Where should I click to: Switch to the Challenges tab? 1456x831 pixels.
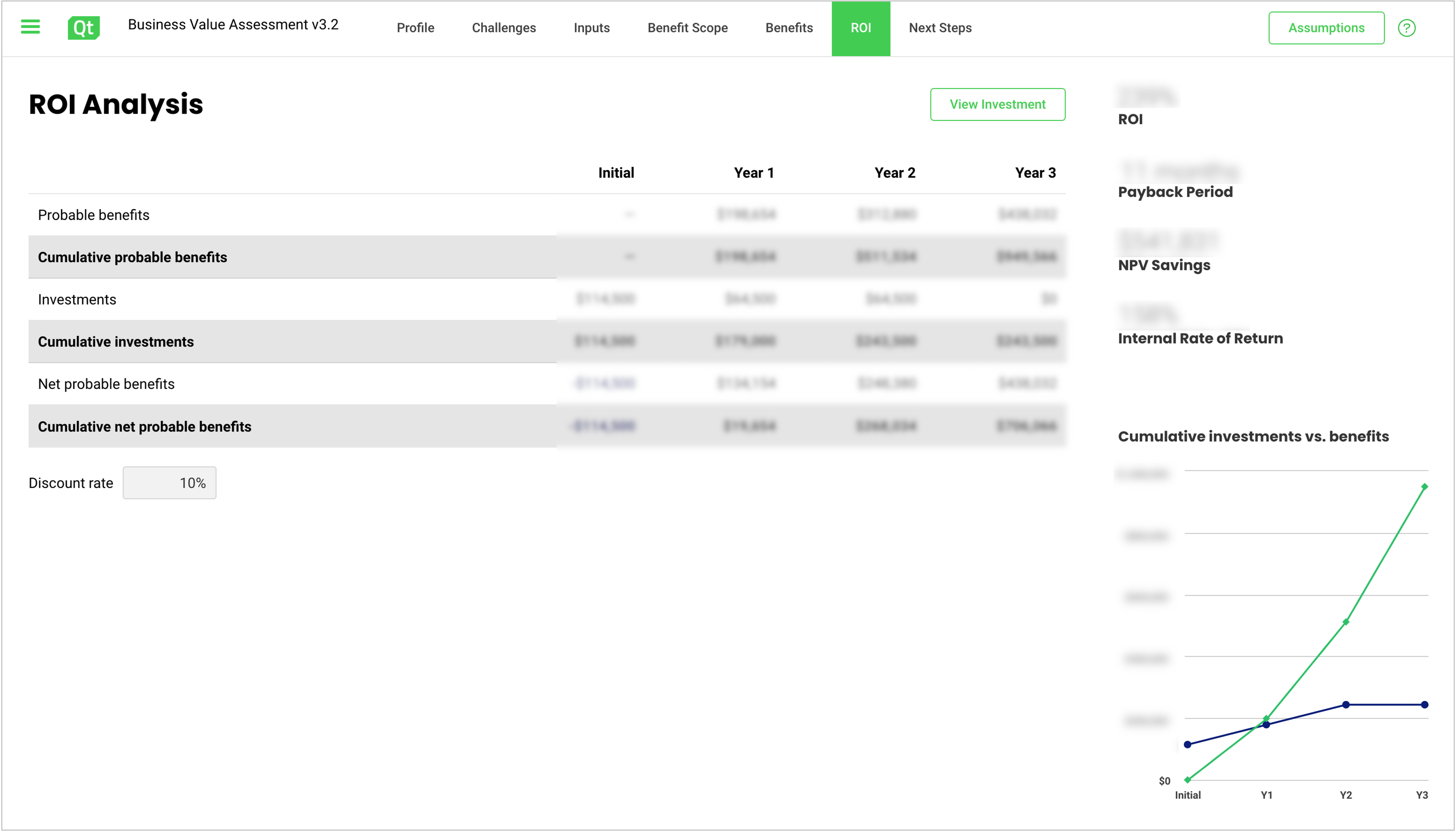(504, 27)
